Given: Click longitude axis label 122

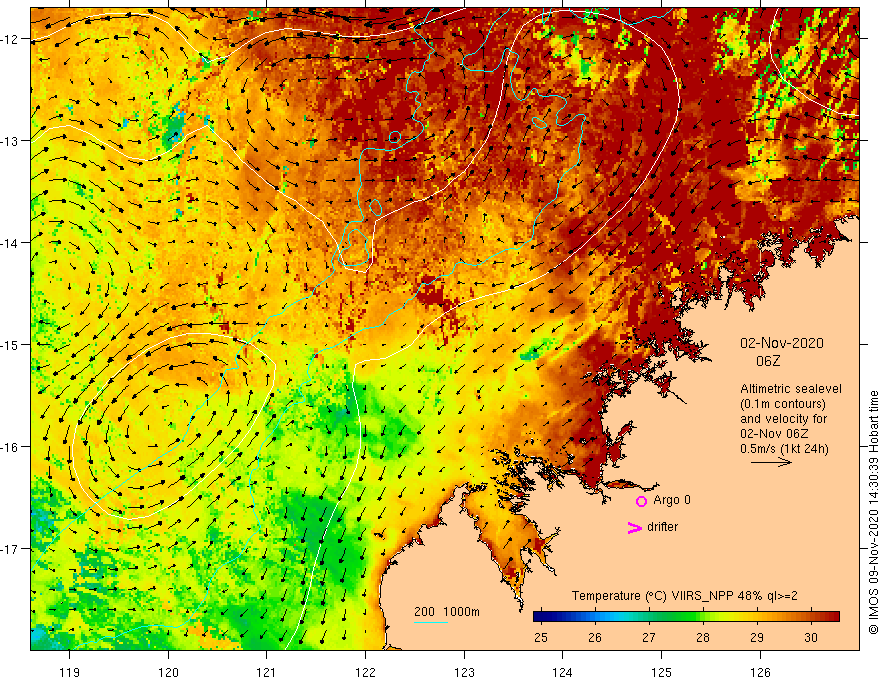Looking at the screenshot, I should [x=365, y=672].
